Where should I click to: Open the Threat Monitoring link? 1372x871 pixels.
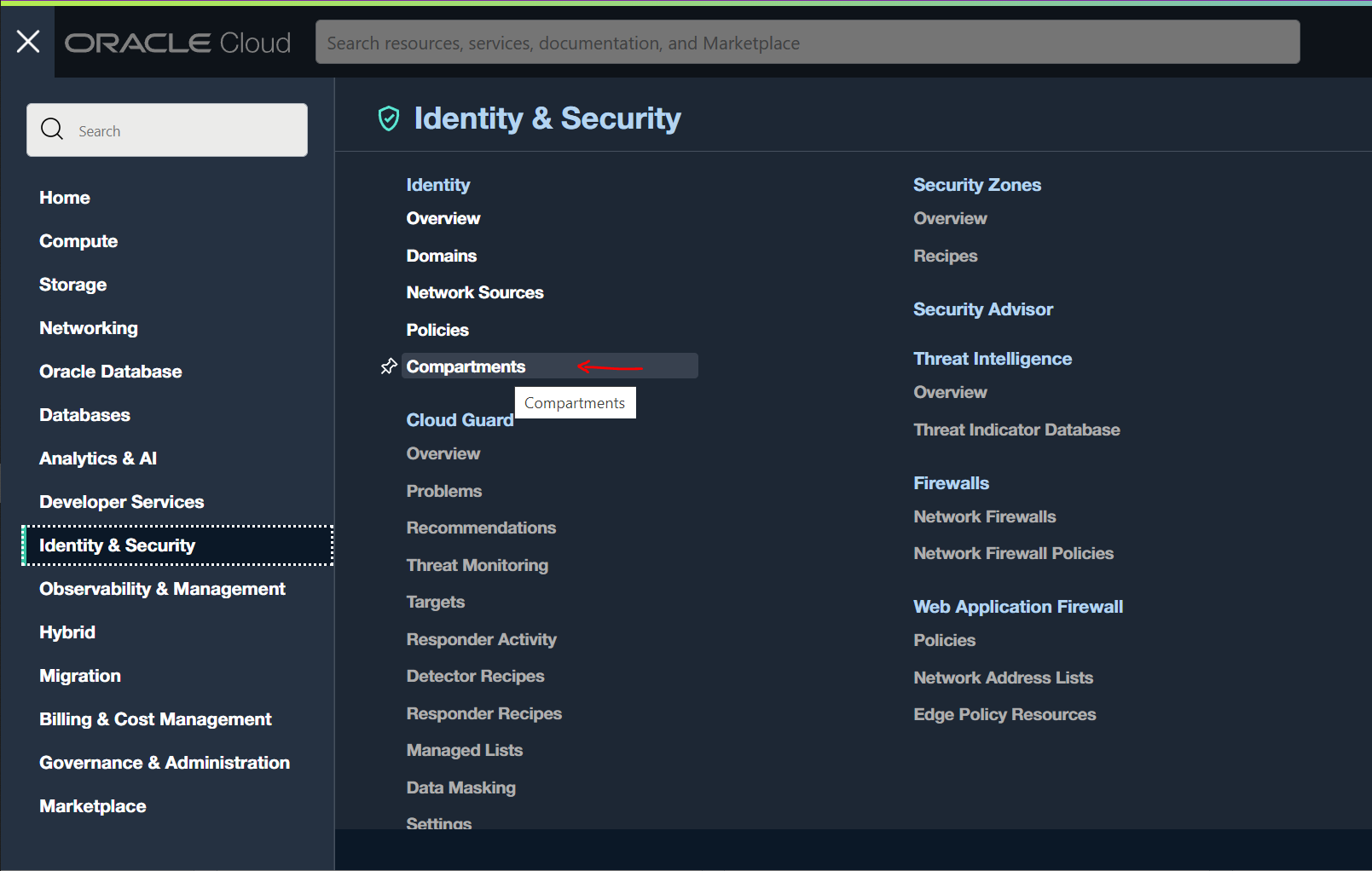coord(478,565)
